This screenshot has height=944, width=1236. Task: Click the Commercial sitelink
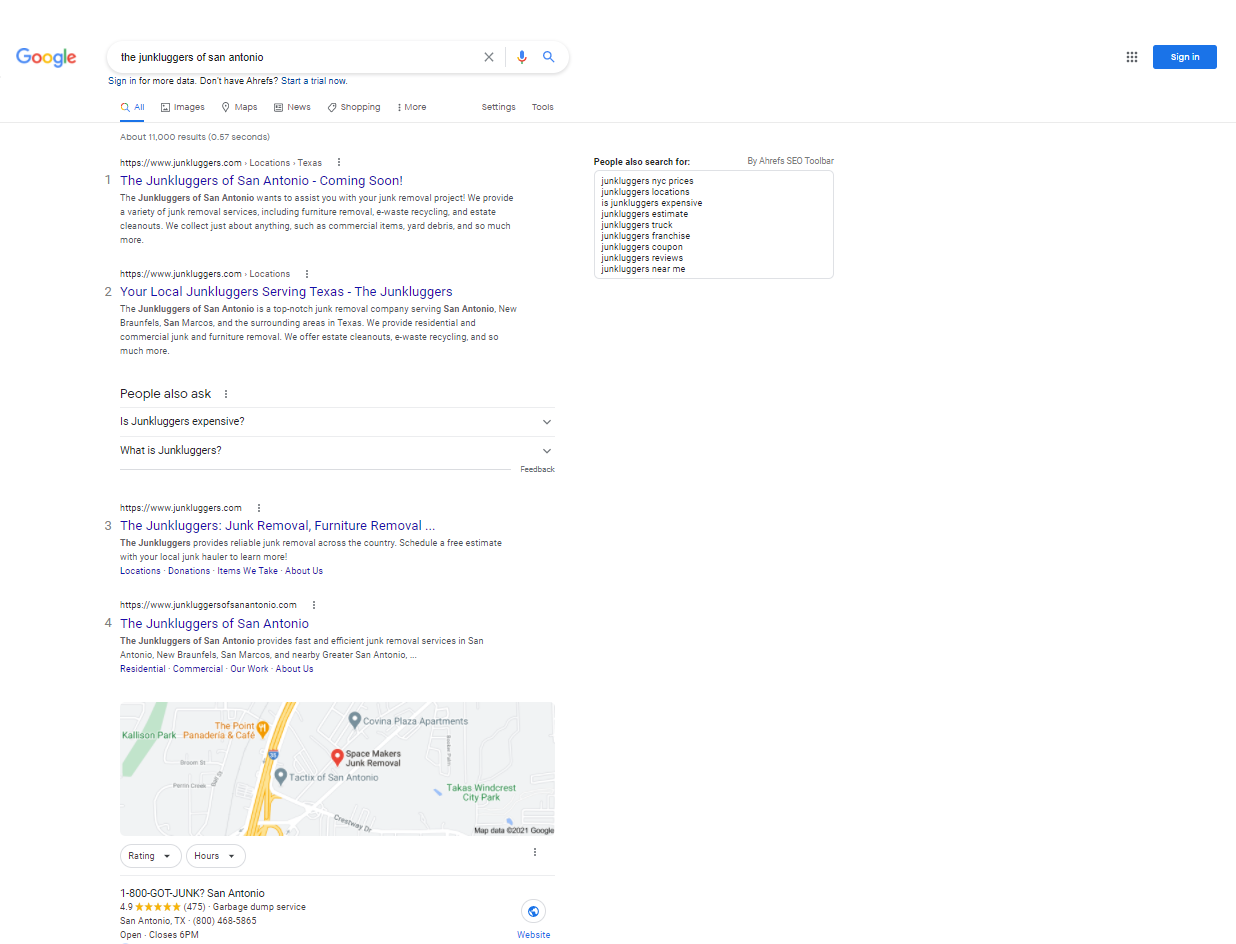(198, 669)
